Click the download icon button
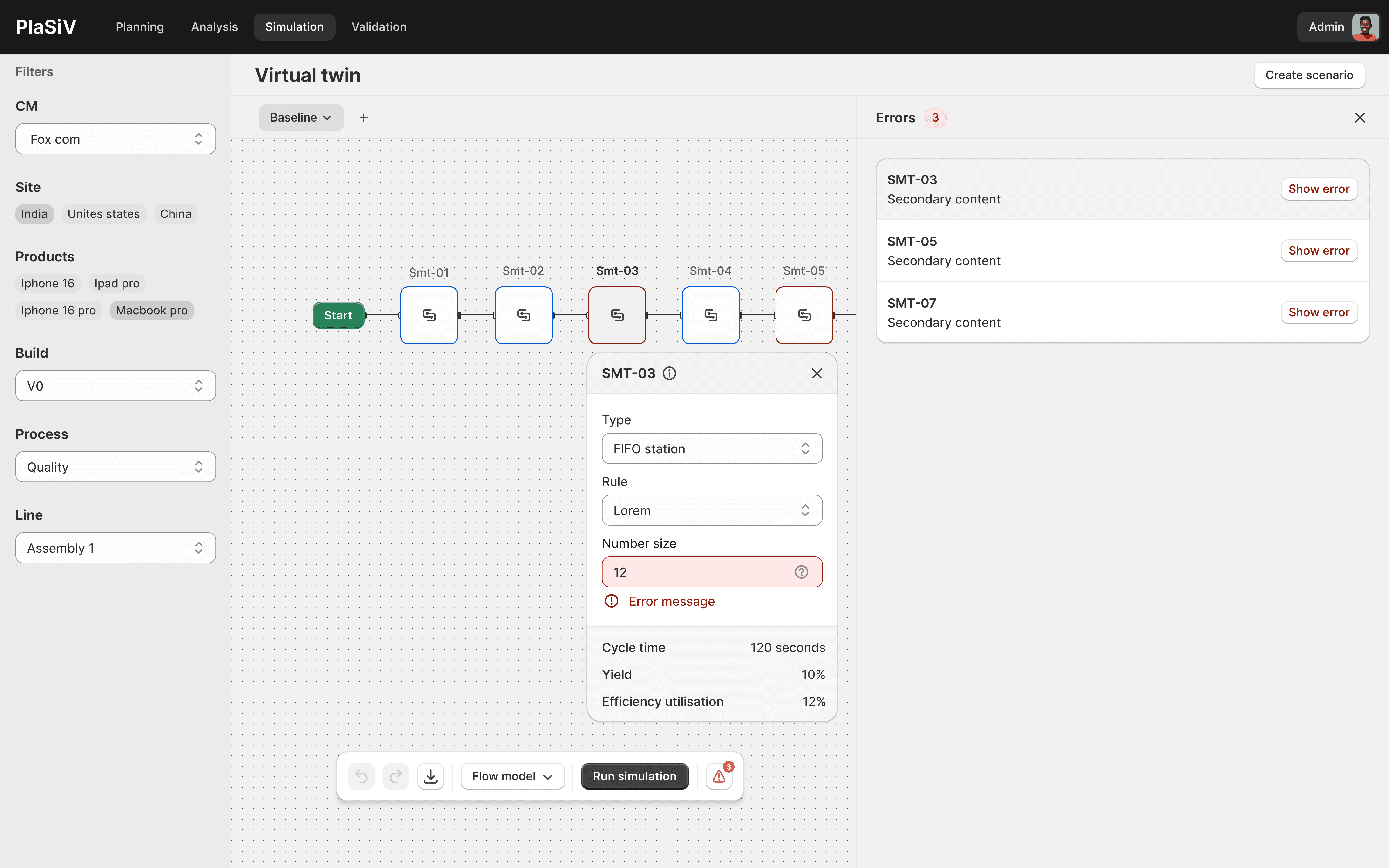This screenshot has height=868, width=1389. (x=430, y=776)
